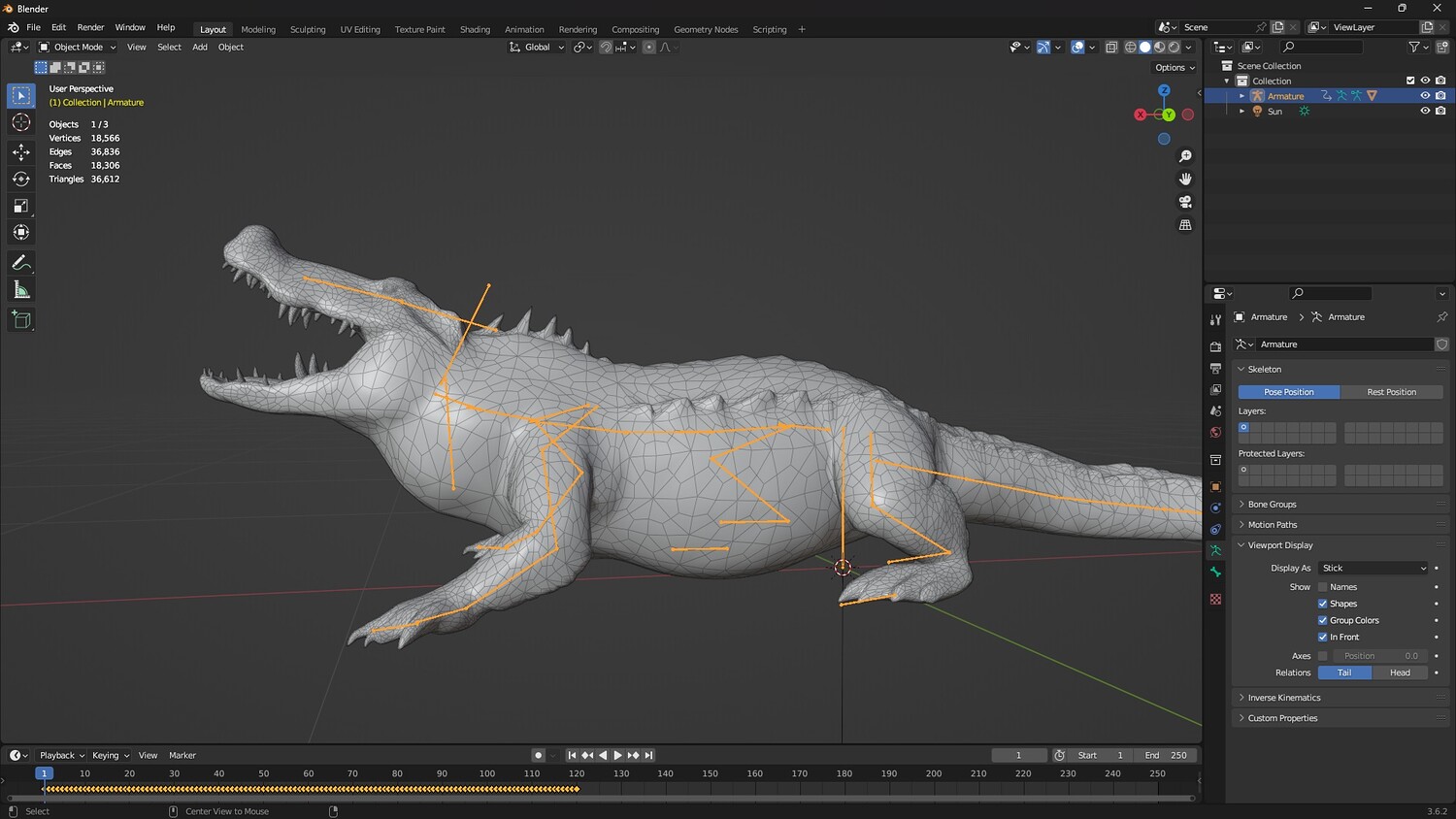Select the Select Box tool
Viewport: 1456px width, 819px height.
21,95
